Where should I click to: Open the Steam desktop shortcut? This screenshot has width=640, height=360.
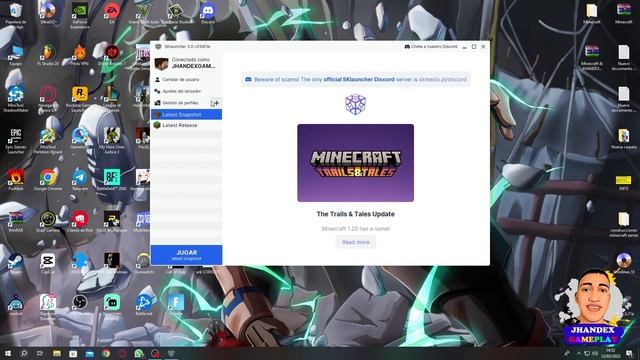[16, 263]
